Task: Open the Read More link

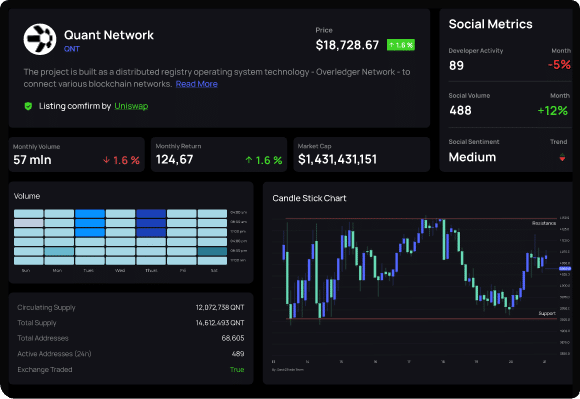Action: pyautogui.click(x=196, y=84)
